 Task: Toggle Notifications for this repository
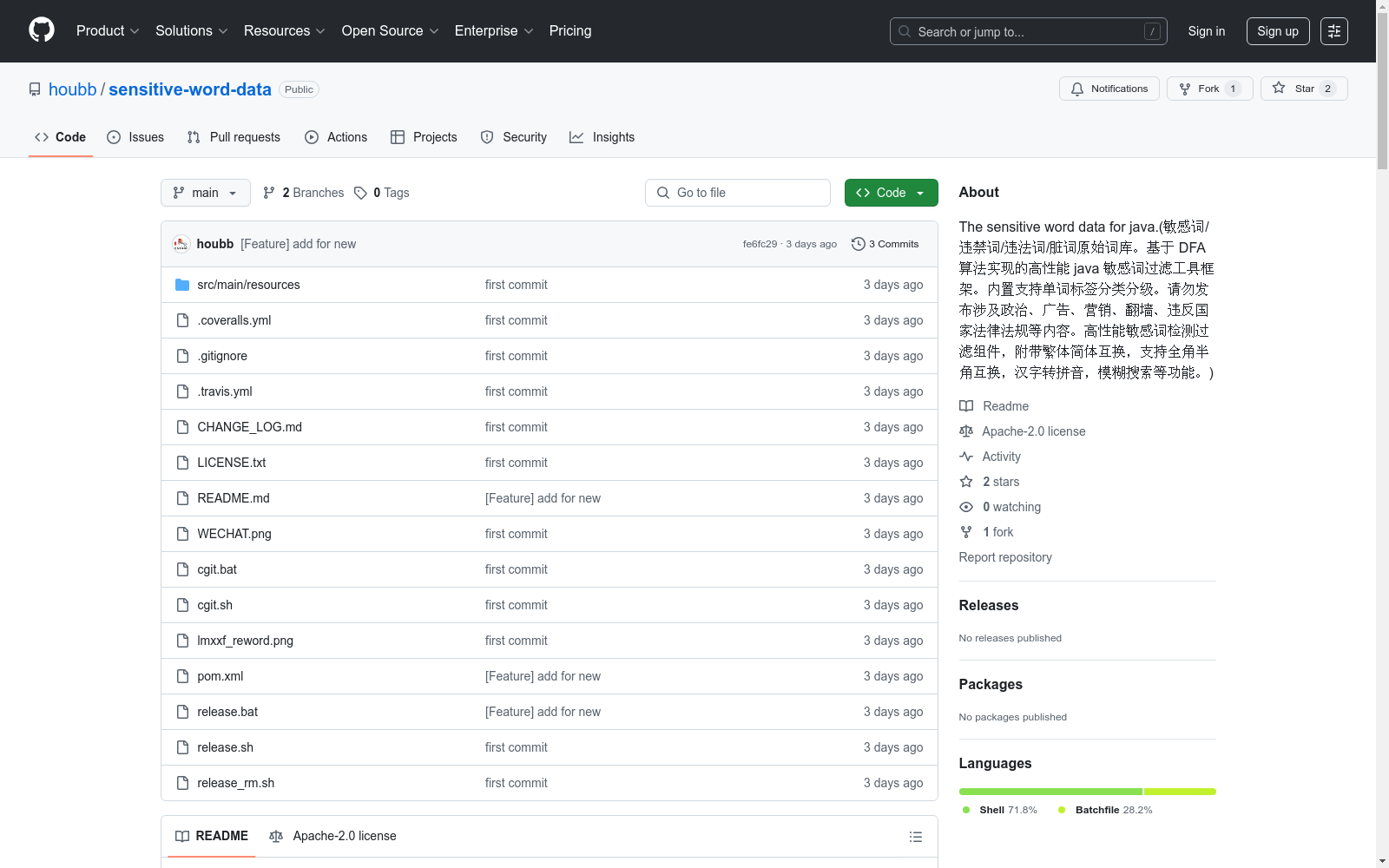(x=1109, y=89)
